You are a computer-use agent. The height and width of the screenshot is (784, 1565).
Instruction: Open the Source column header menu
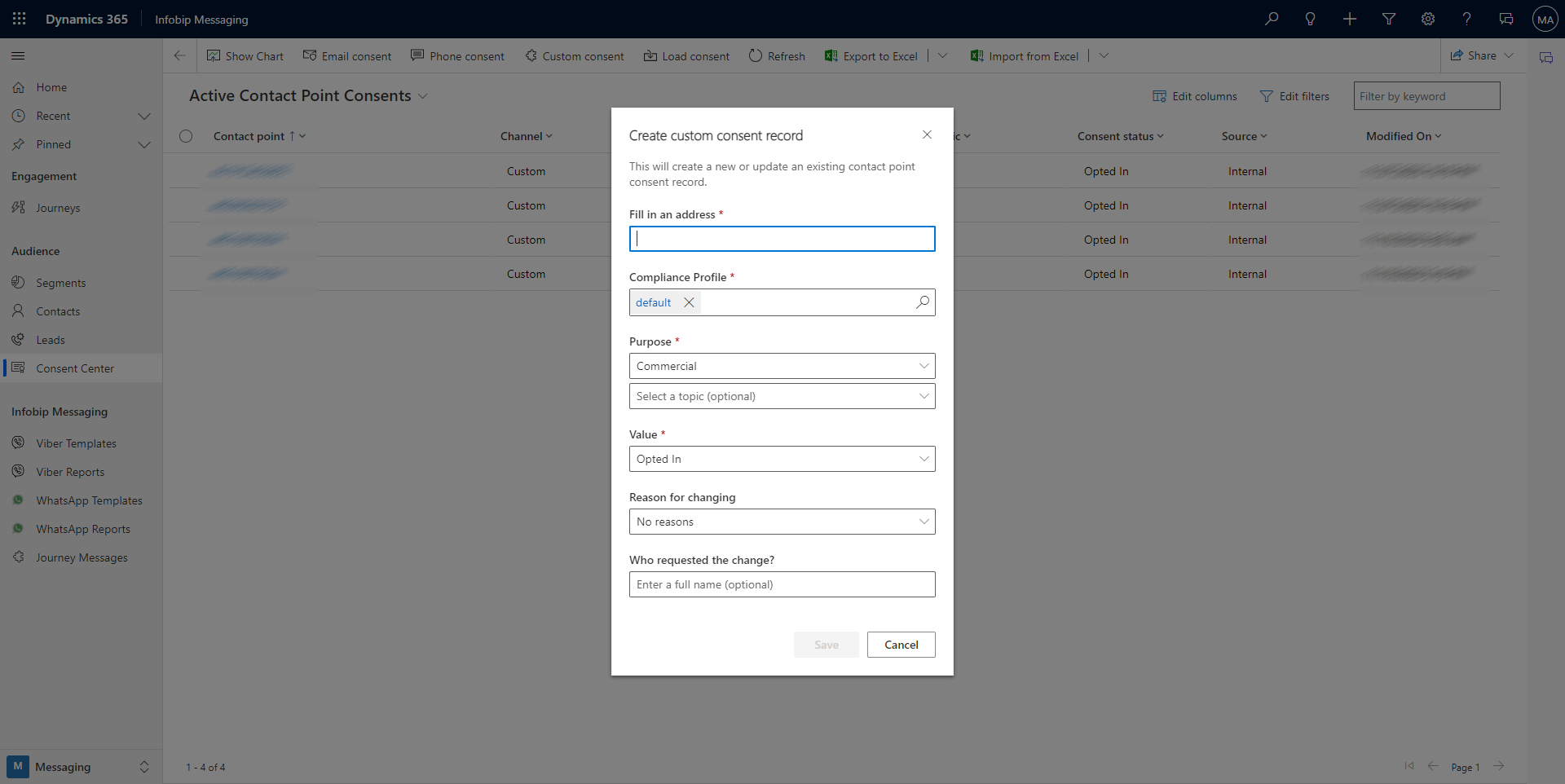click(1244, 136)
